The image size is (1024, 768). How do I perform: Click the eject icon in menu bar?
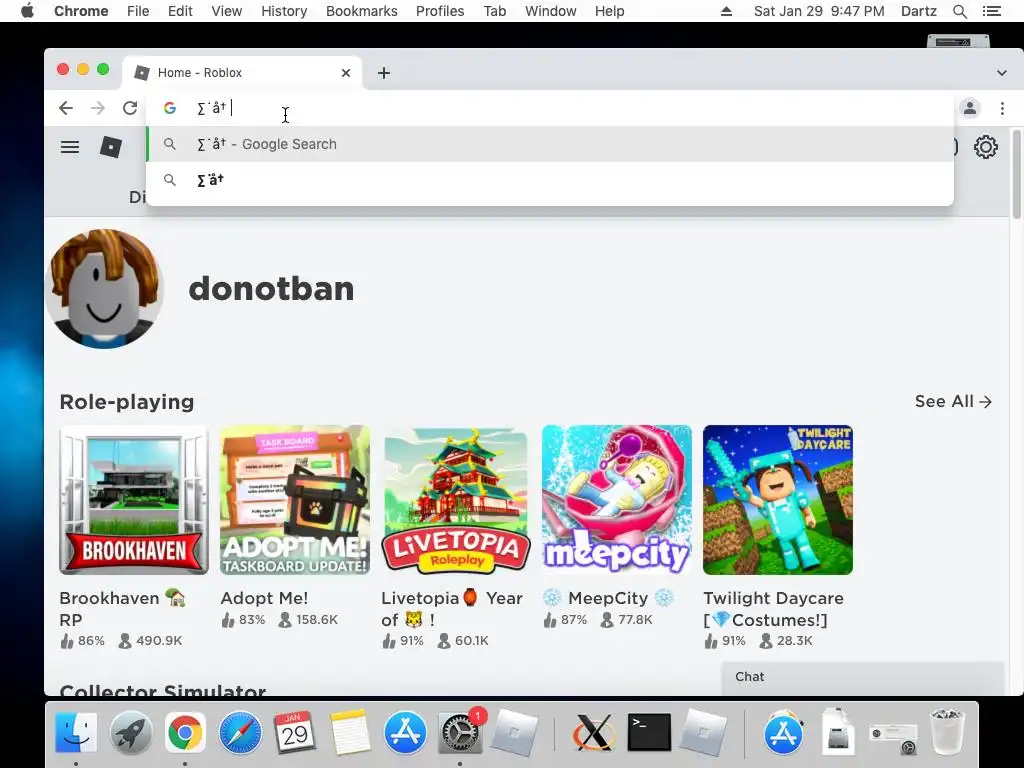click(x=726, y=11)
